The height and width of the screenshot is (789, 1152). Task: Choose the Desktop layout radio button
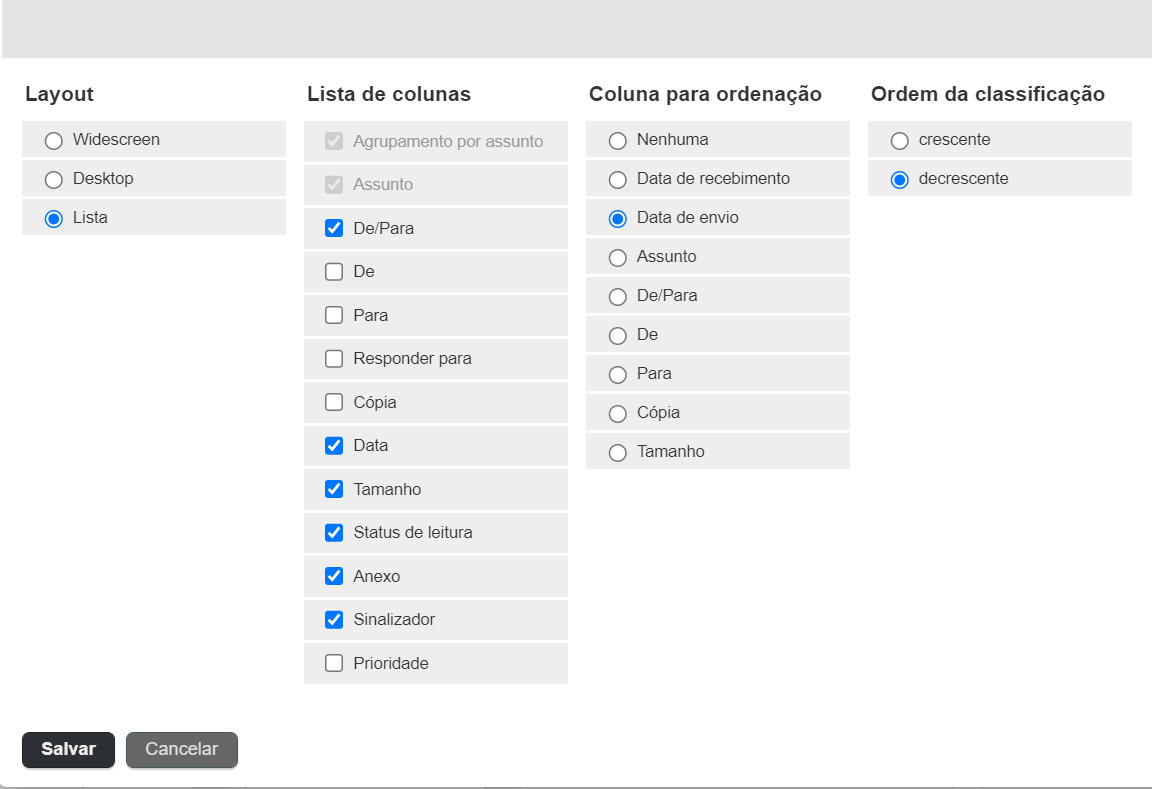click(54, 180)
